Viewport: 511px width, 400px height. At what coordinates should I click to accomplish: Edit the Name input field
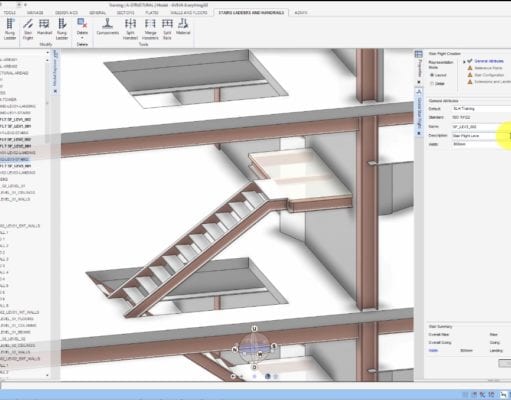(x=481, y=127)
